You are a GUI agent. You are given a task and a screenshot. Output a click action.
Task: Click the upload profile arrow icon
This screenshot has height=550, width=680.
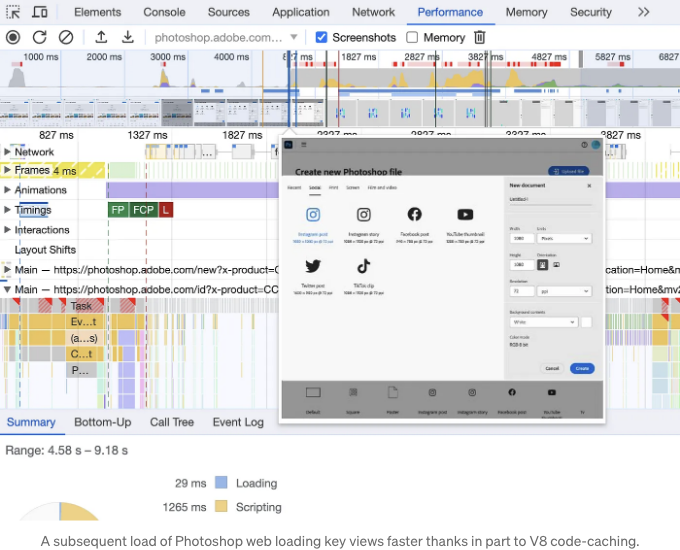pyautogui.click(x=101, y=37)
